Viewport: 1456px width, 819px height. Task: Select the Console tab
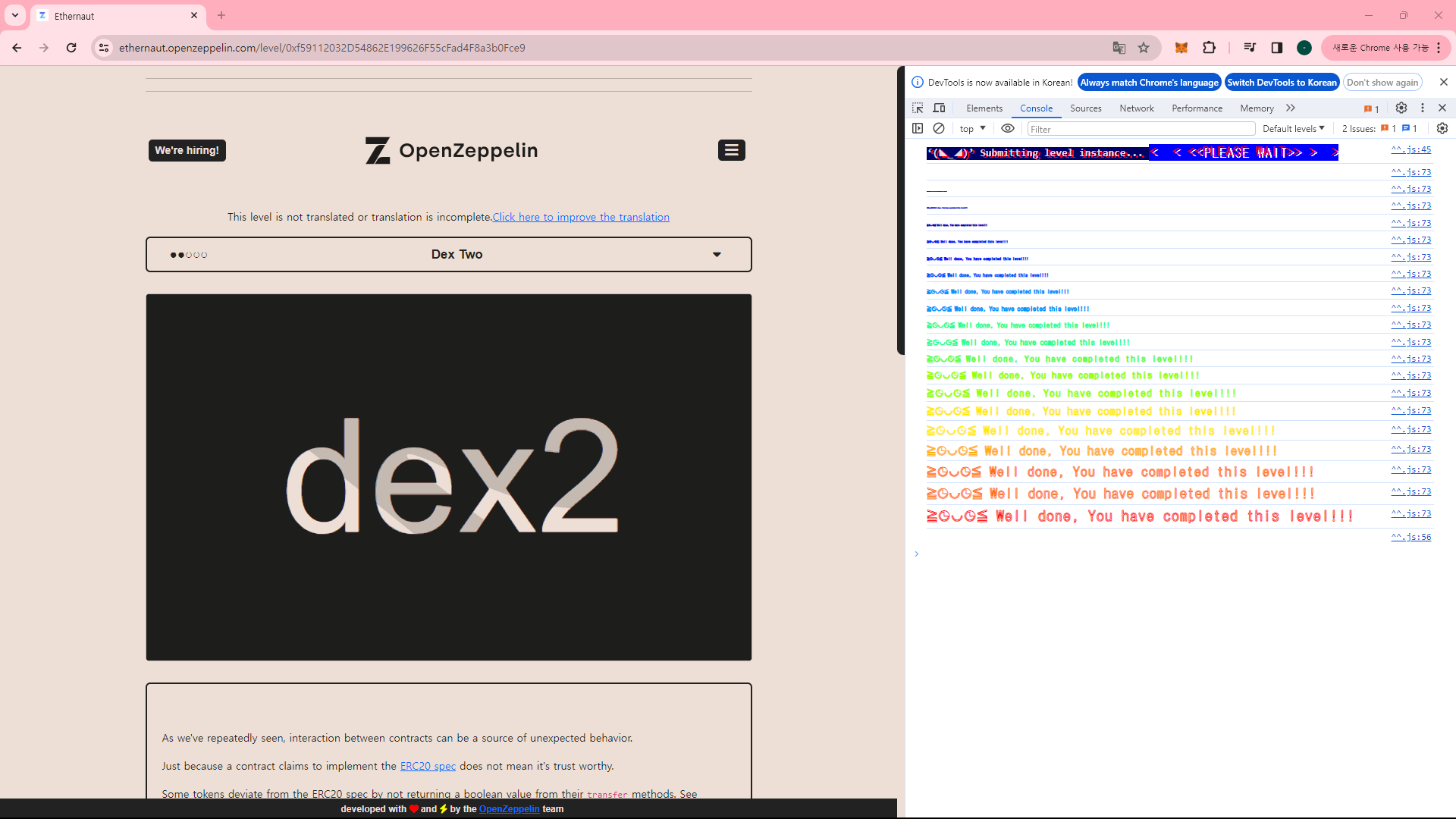tap(1036, 108)
